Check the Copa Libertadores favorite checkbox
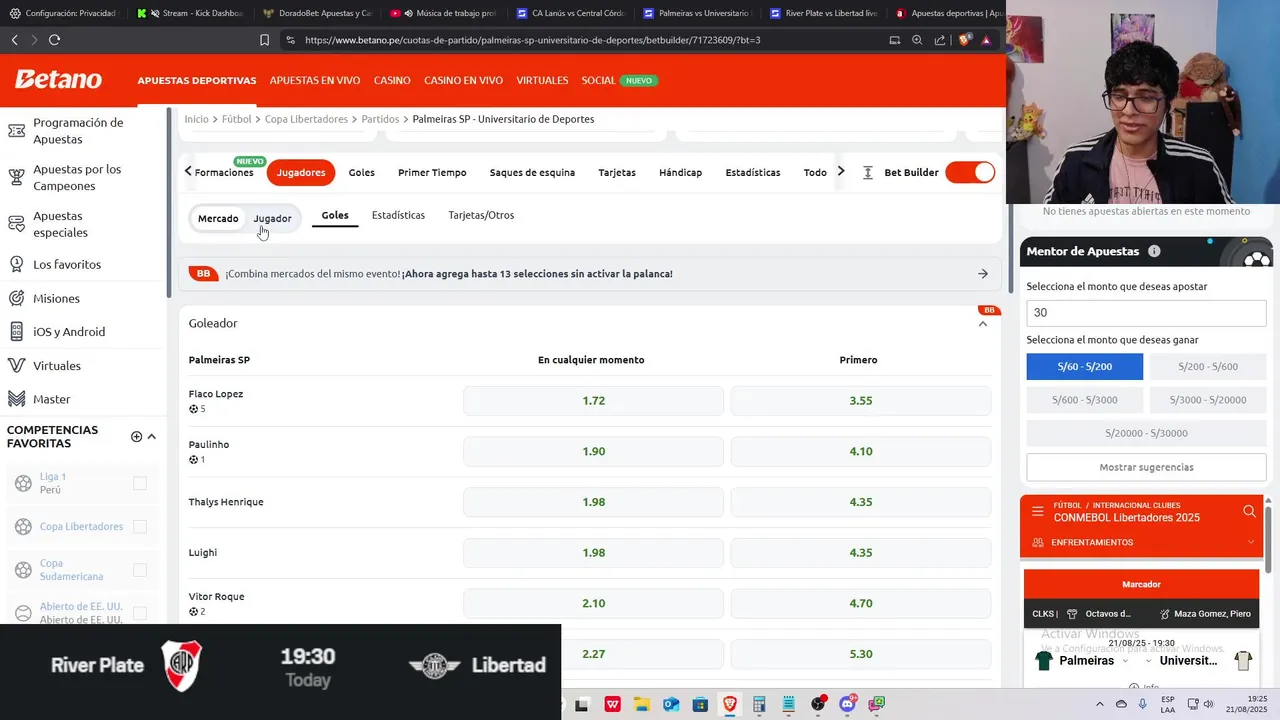The image size is (1280, 720). [x=140, y=526]
